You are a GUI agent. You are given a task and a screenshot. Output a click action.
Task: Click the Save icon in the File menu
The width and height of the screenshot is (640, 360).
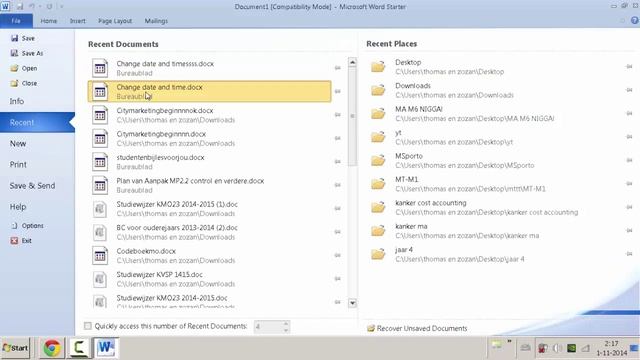tap(15, 38)
